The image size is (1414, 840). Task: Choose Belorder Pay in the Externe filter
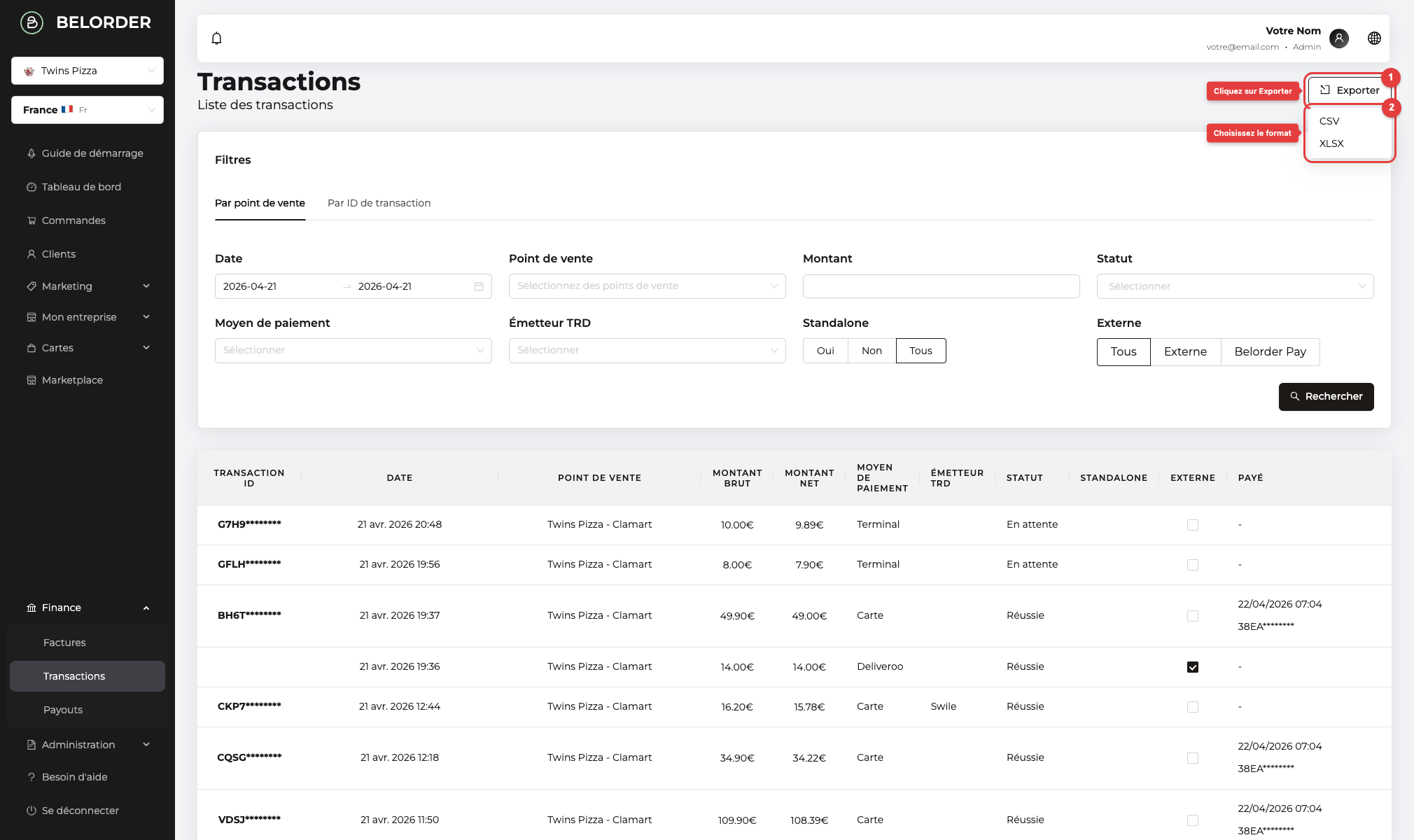pyautogui.click(x=1270, y=352)
